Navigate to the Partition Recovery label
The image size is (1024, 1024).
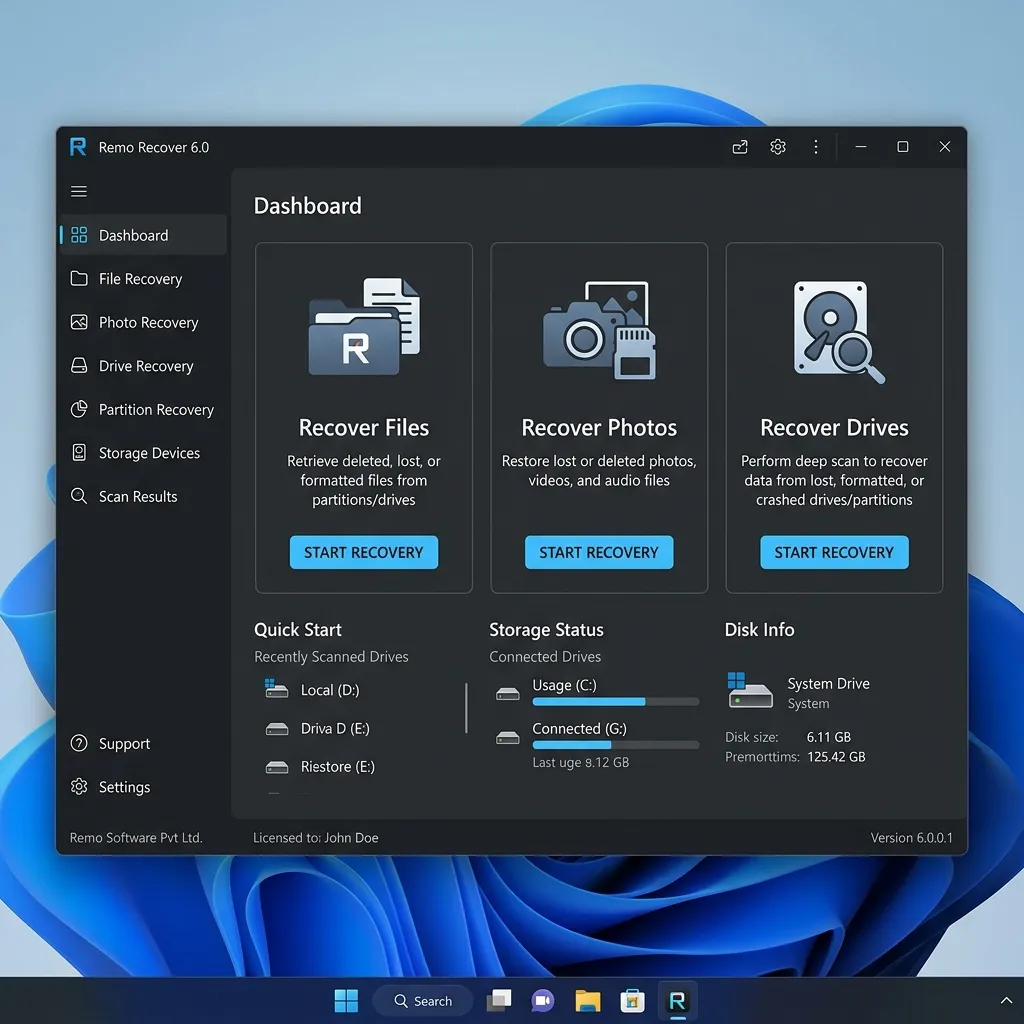click(156, 409)
